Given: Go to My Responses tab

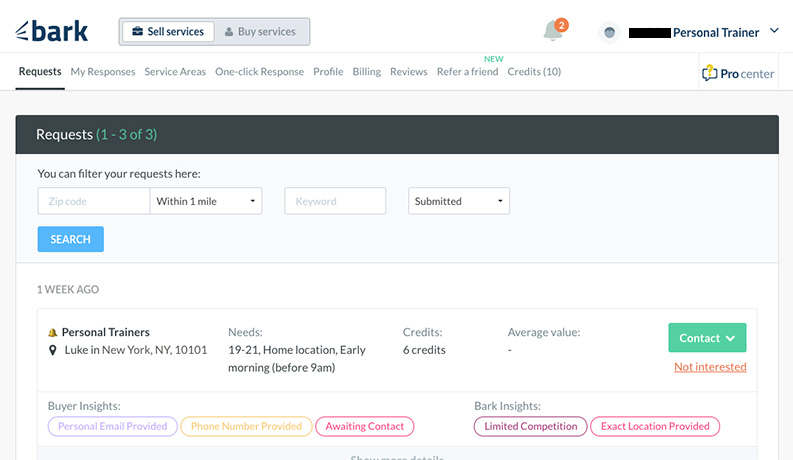Looking at the screenshot, I should pos(103,72).
